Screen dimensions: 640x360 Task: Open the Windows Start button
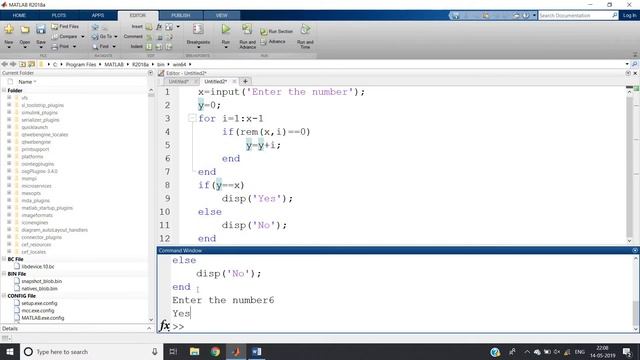pyautogui.click(x=9, y=351)
